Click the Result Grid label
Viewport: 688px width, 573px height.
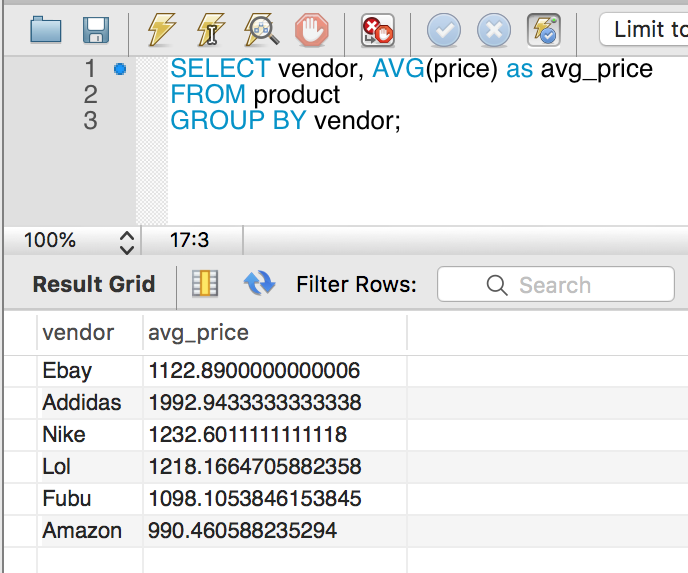coord(94,284)
